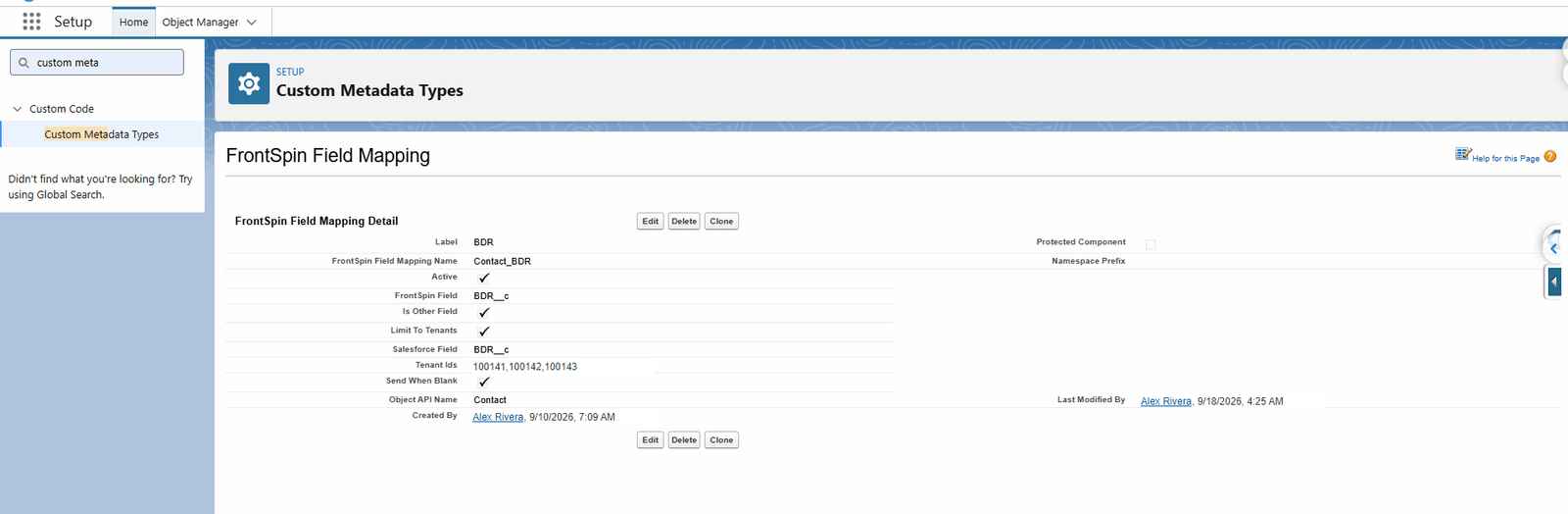Open the orange help question mark icon
The width and height of the screenshot is (1568, 514).
tap(1549, 156)
